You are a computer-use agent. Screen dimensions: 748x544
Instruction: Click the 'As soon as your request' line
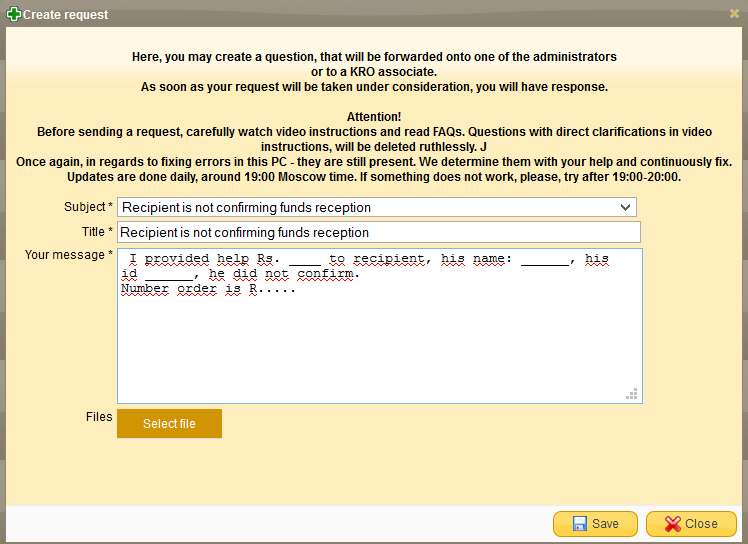374,87
